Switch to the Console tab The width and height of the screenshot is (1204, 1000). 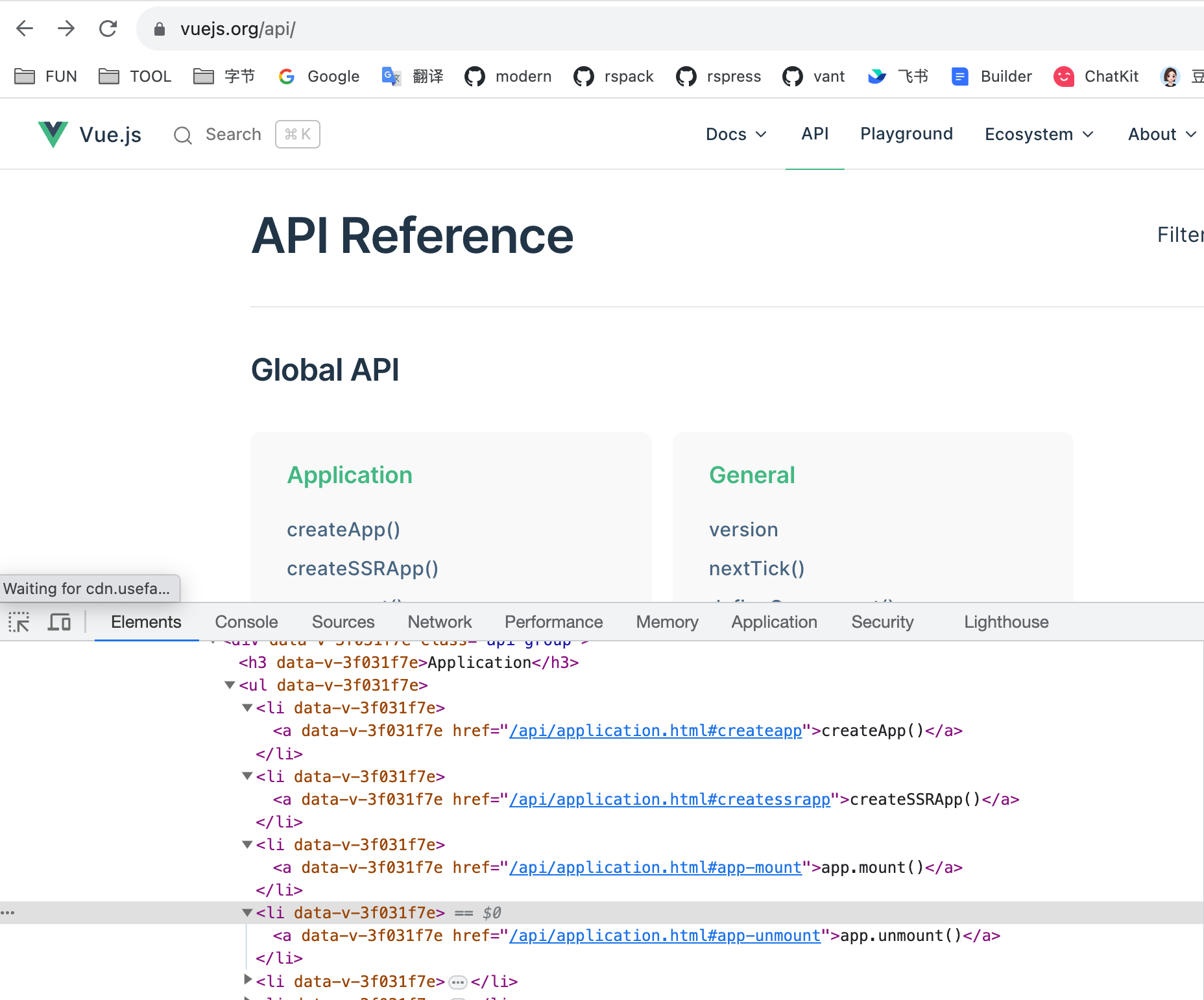click(246, 621)
